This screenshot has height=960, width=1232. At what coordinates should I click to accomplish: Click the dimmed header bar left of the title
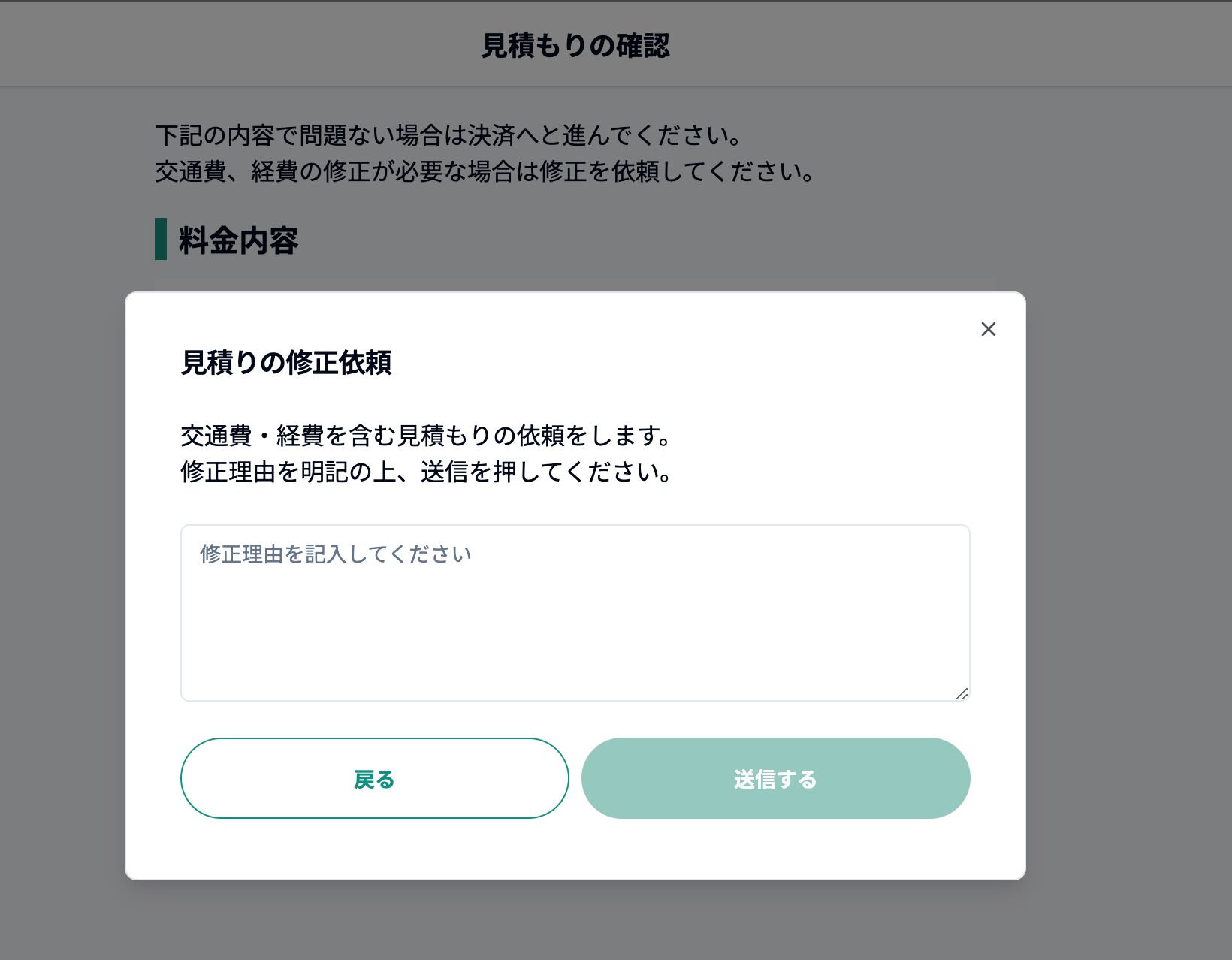225,45
